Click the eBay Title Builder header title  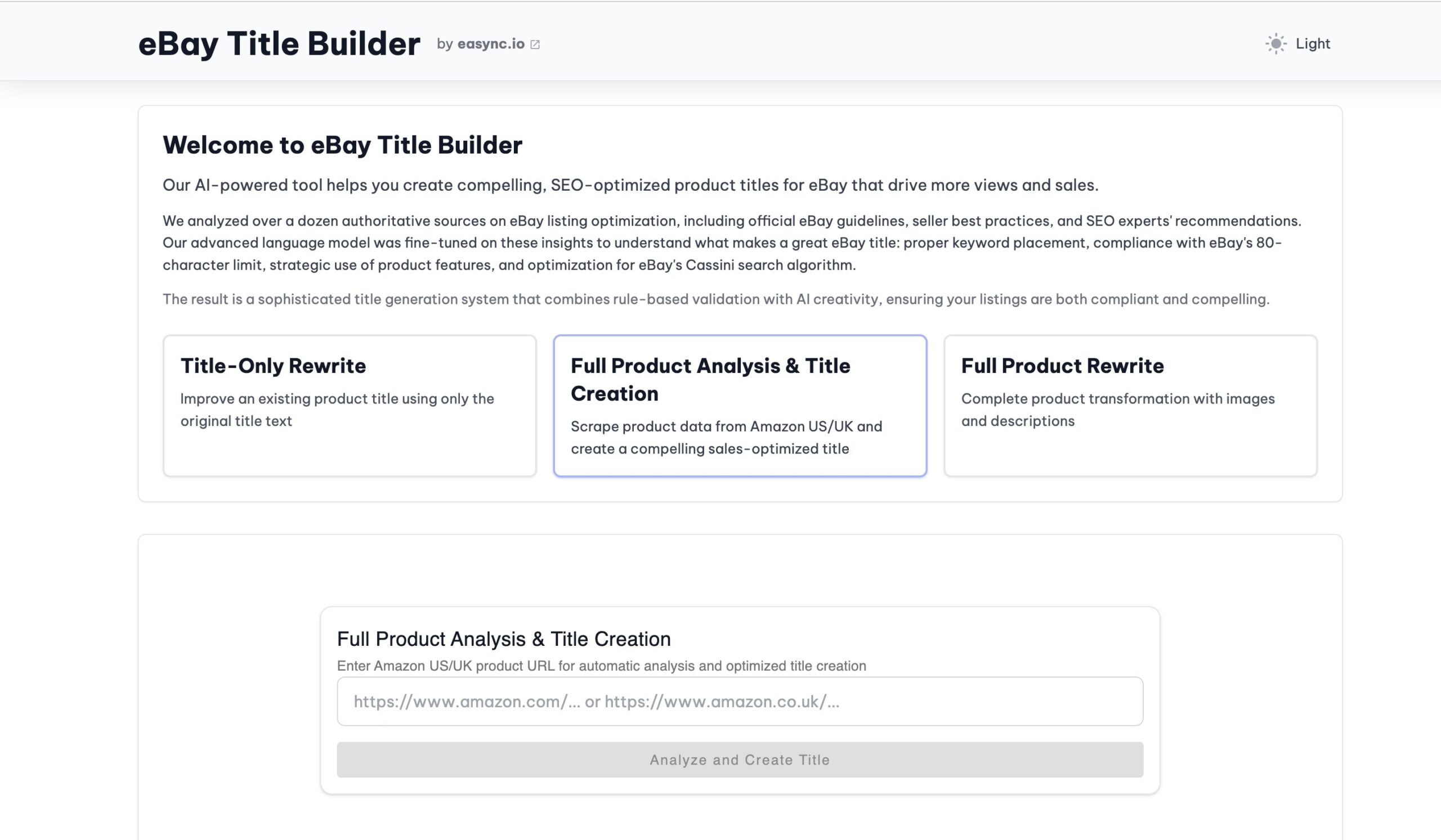pos(279,44)
